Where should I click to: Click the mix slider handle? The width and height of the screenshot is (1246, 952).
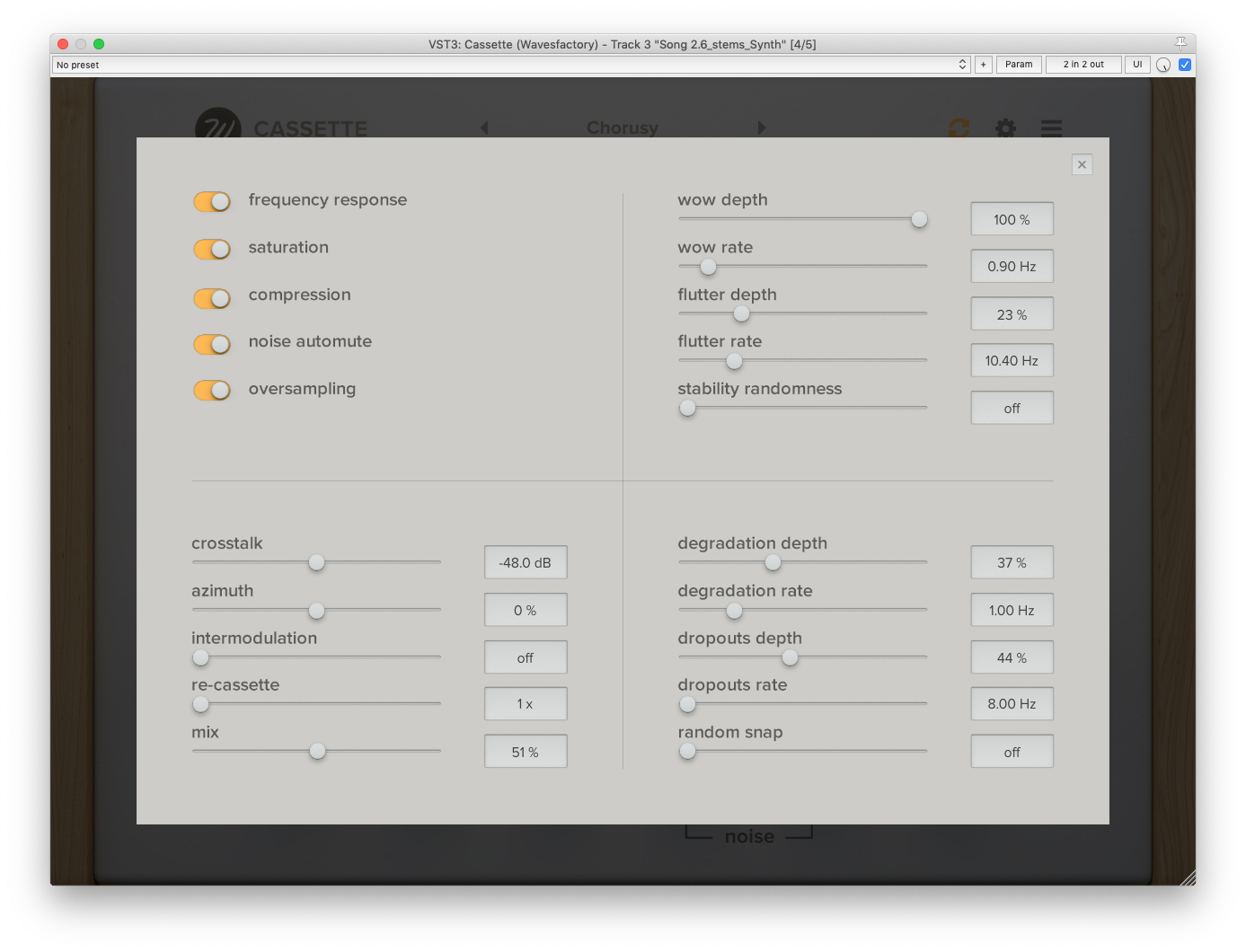tap(317, 751)
